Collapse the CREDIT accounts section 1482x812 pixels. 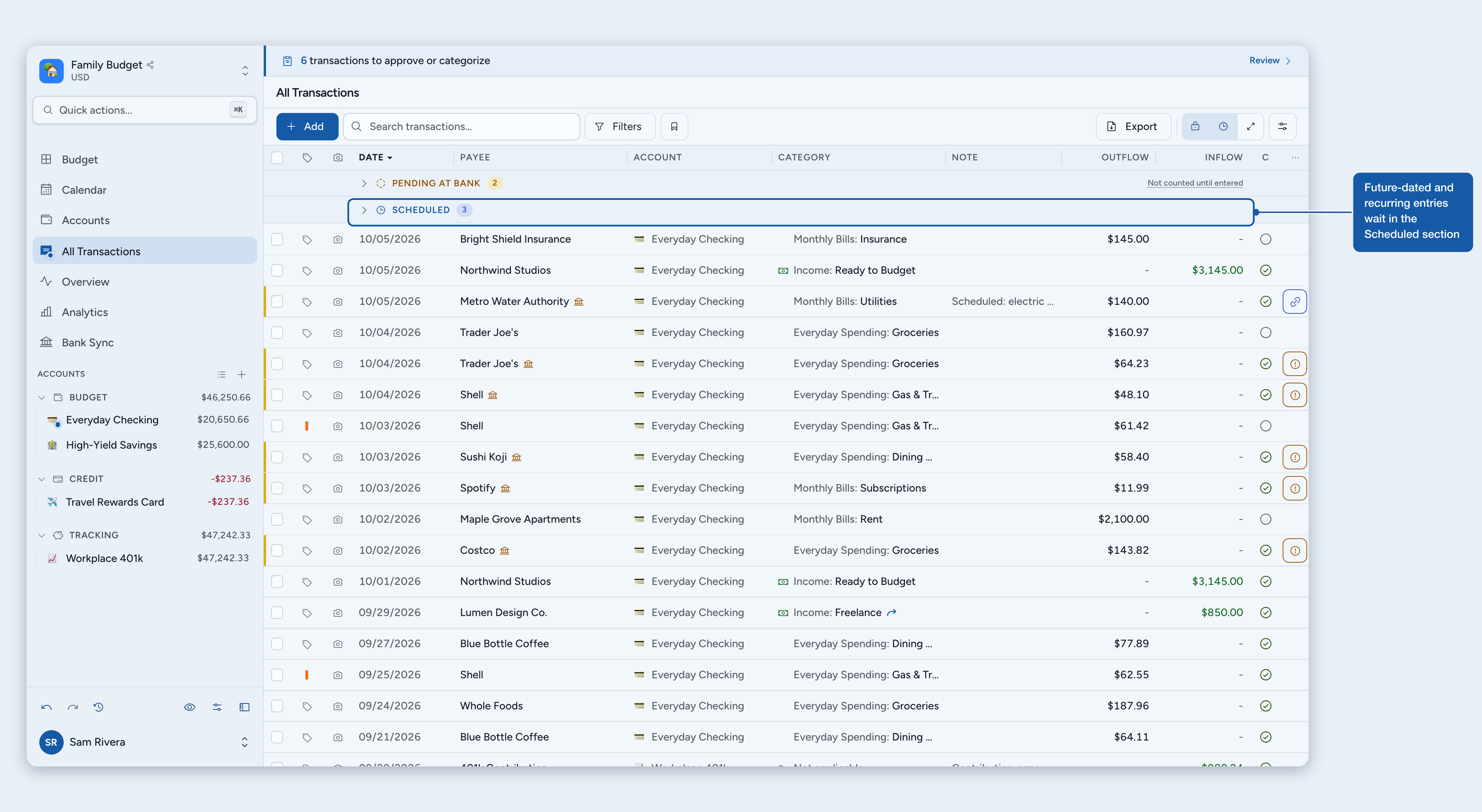(41, 479)
